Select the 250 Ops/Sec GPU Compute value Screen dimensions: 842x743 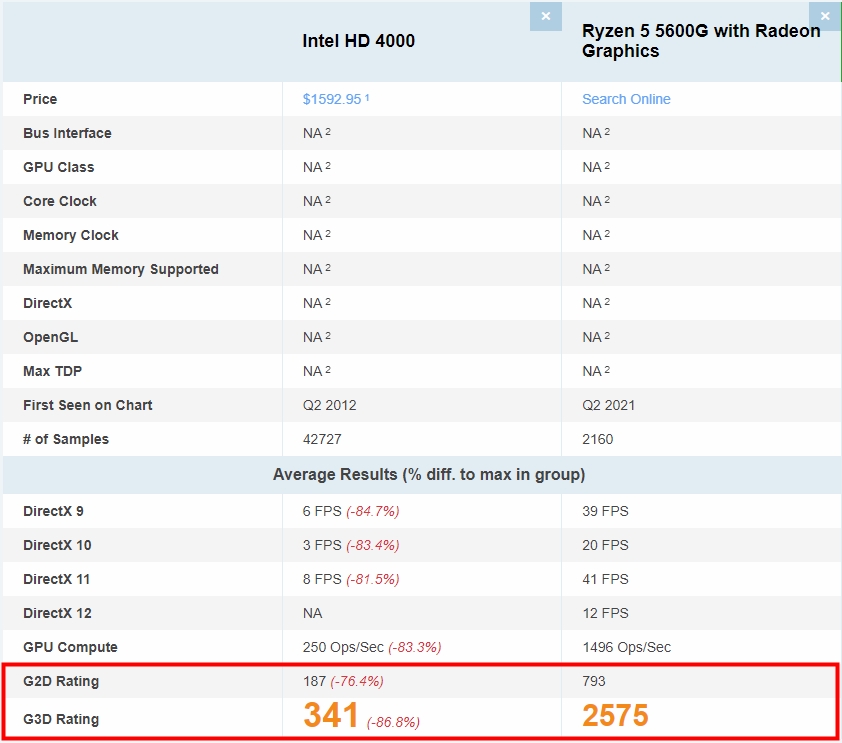(343, 647)
